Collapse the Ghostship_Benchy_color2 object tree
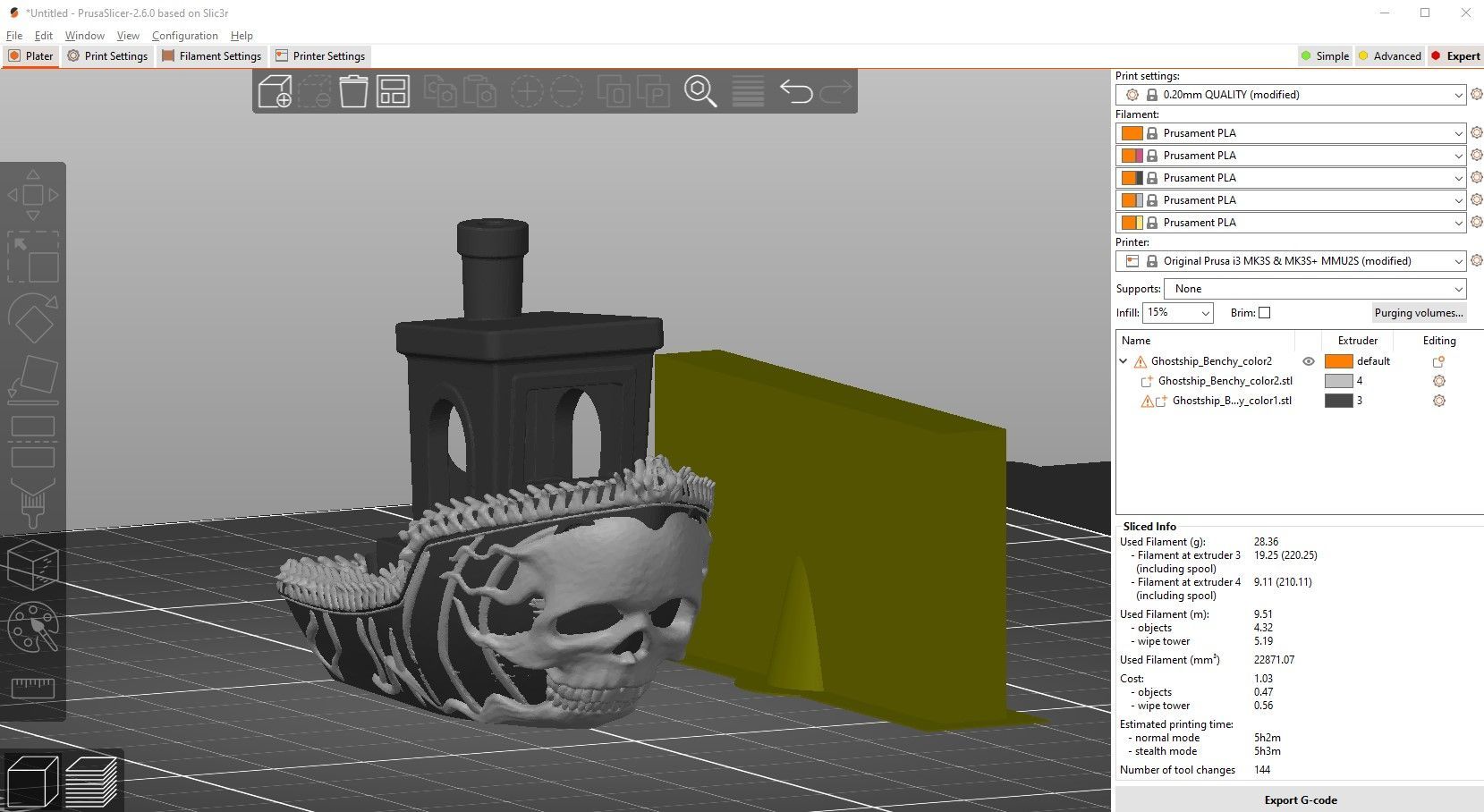 [1124, 361]
